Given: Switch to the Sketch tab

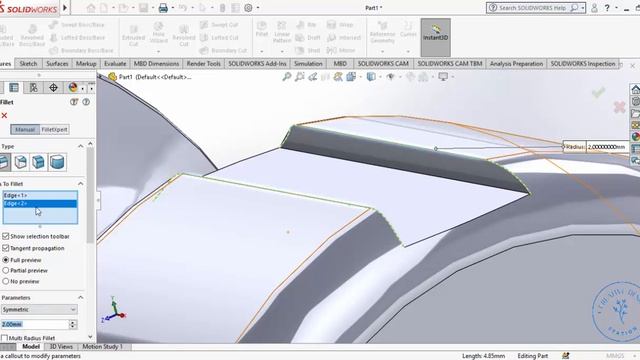Looking at the screenshot, I should [28, 64].
